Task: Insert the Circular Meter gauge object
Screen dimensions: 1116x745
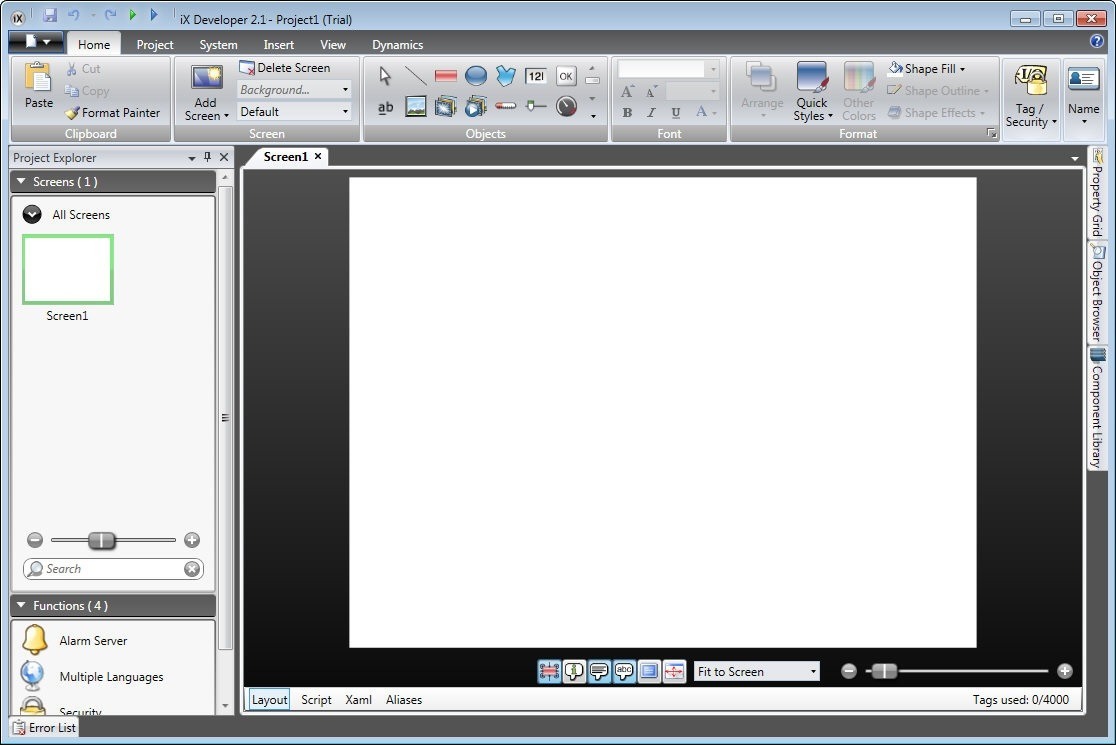Action: point(566,107)
